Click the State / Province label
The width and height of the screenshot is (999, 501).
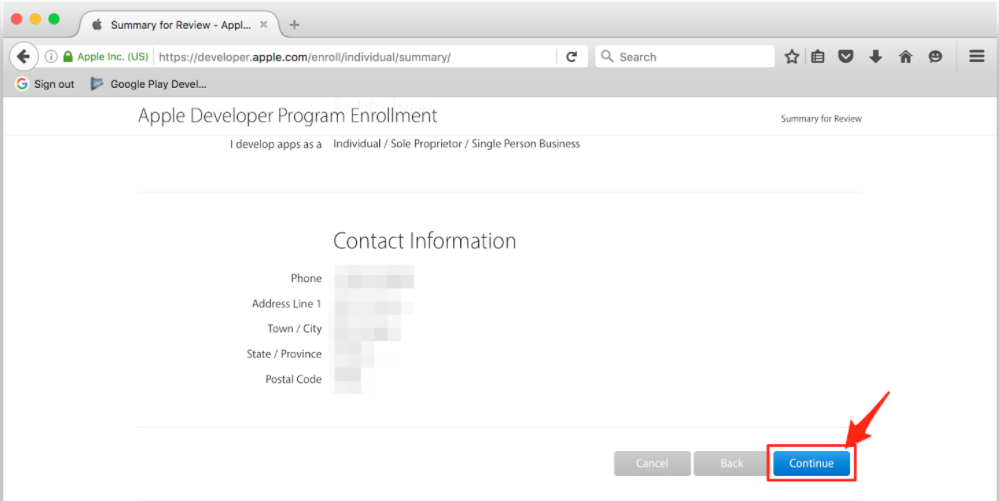[x=284, y=354]
